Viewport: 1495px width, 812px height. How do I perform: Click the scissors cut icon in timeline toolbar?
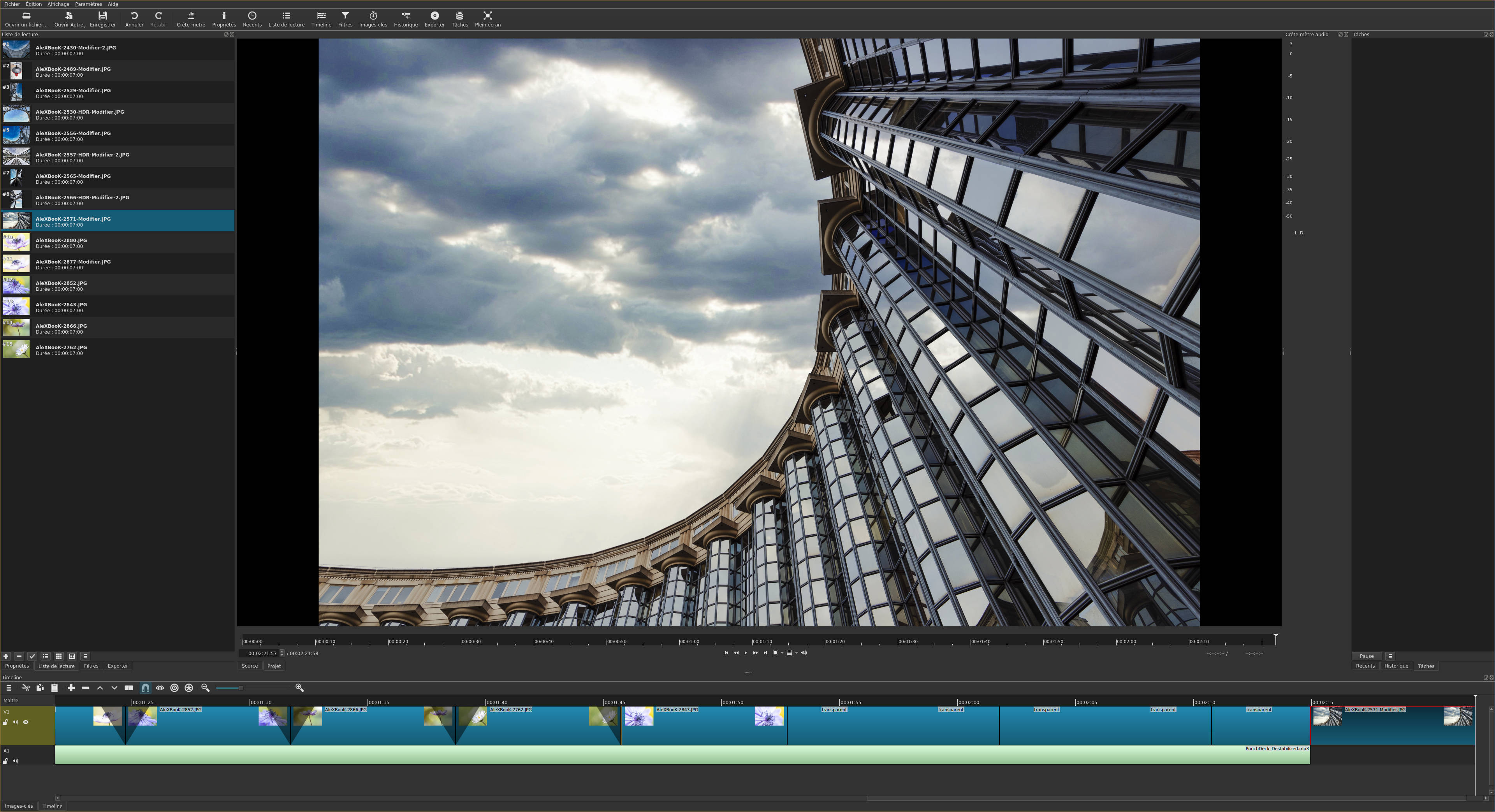pos(26,688)
